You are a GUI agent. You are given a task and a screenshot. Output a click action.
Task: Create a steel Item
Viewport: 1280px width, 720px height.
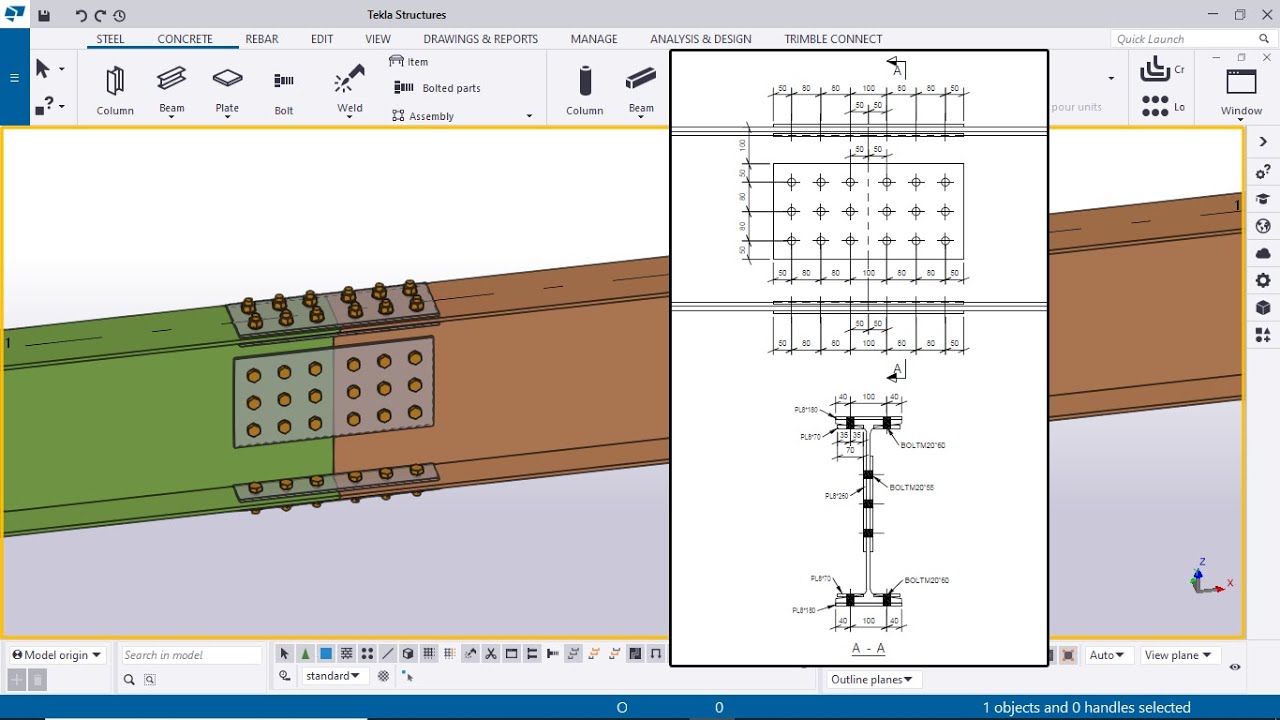point(408,62)
